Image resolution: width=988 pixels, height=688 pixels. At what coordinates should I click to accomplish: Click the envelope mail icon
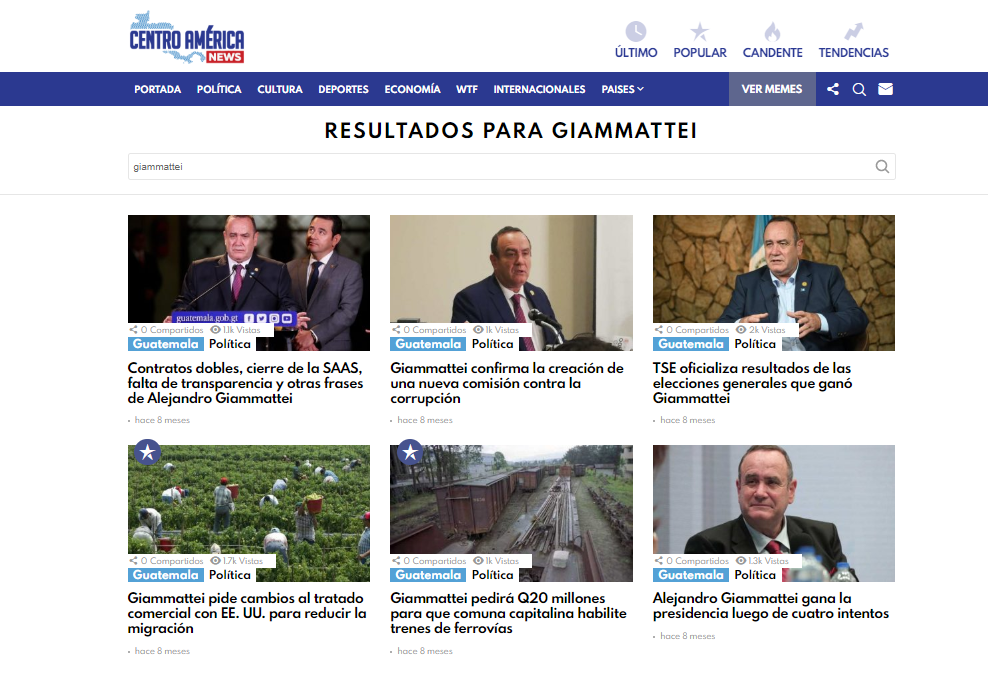click(x=885, y=89)
